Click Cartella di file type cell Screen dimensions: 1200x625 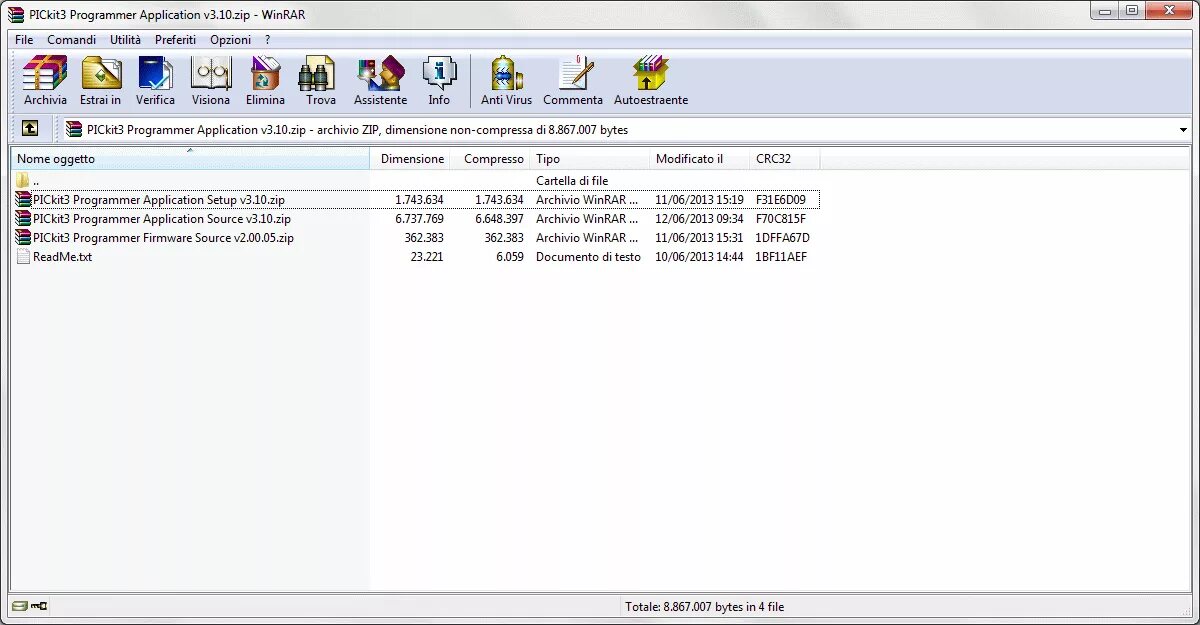click(572, 181)
